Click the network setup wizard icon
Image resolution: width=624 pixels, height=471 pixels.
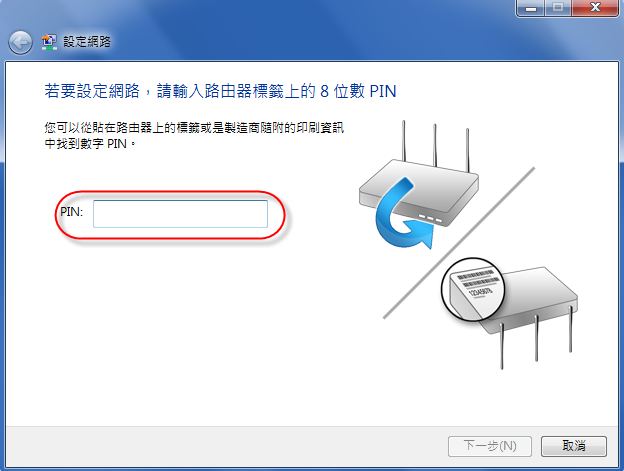[49, 42]
